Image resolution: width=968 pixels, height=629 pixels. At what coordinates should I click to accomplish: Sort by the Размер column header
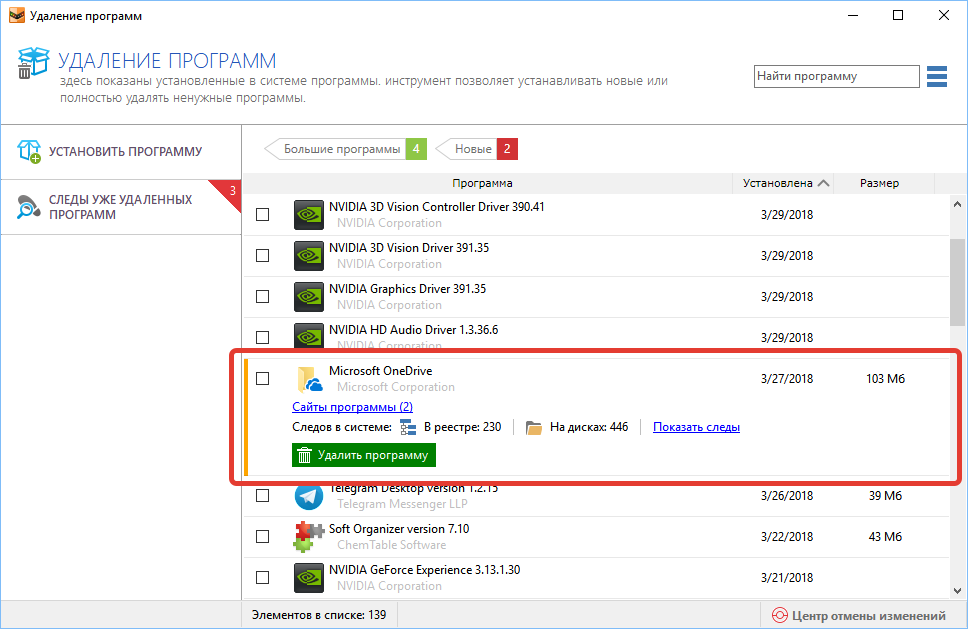coord(884,183)
